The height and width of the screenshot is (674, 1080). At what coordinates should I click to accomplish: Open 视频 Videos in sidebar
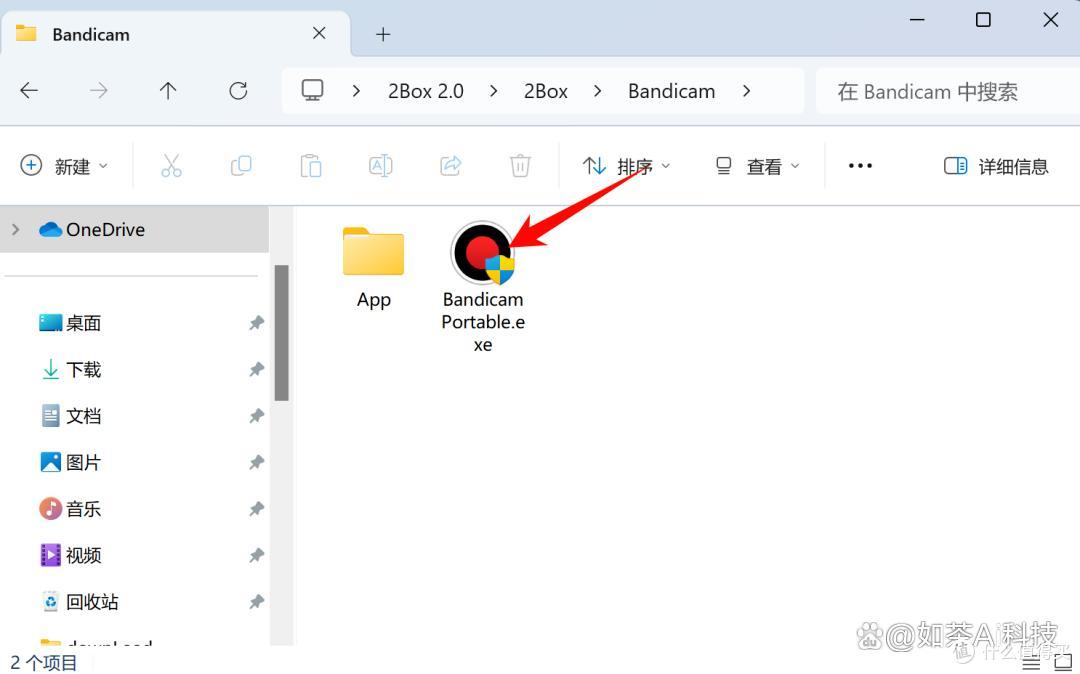pyautogui.click(x=83, y=555)
